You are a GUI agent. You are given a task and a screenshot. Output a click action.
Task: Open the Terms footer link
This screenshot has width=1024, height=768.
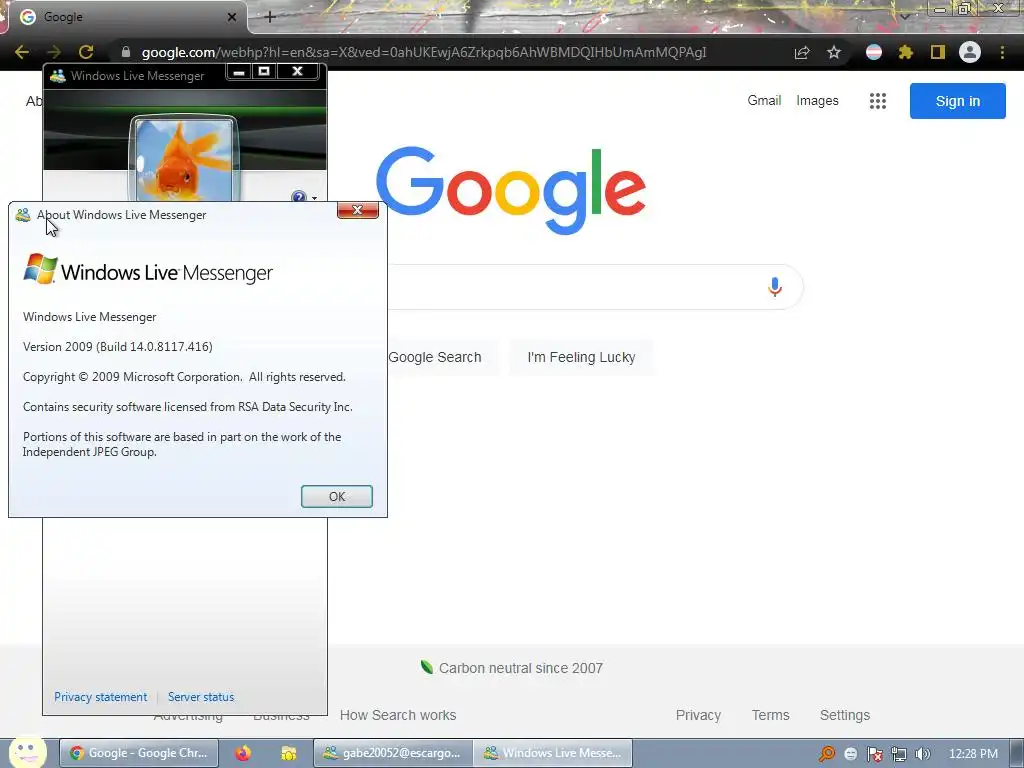pos(771,715)
